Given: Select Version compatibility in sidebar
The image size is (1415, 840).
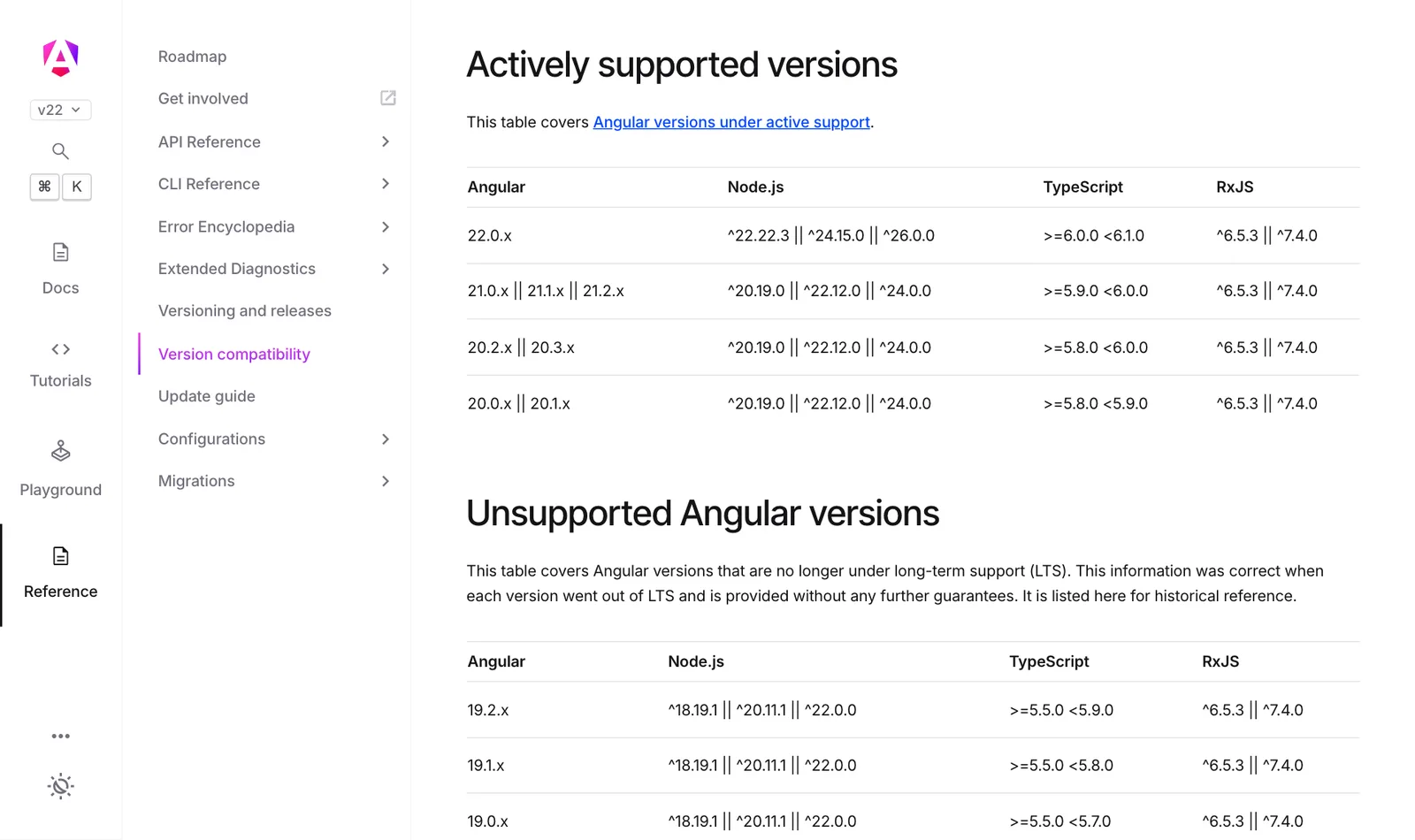Looking at the screenshot, I should coord(234,354).
